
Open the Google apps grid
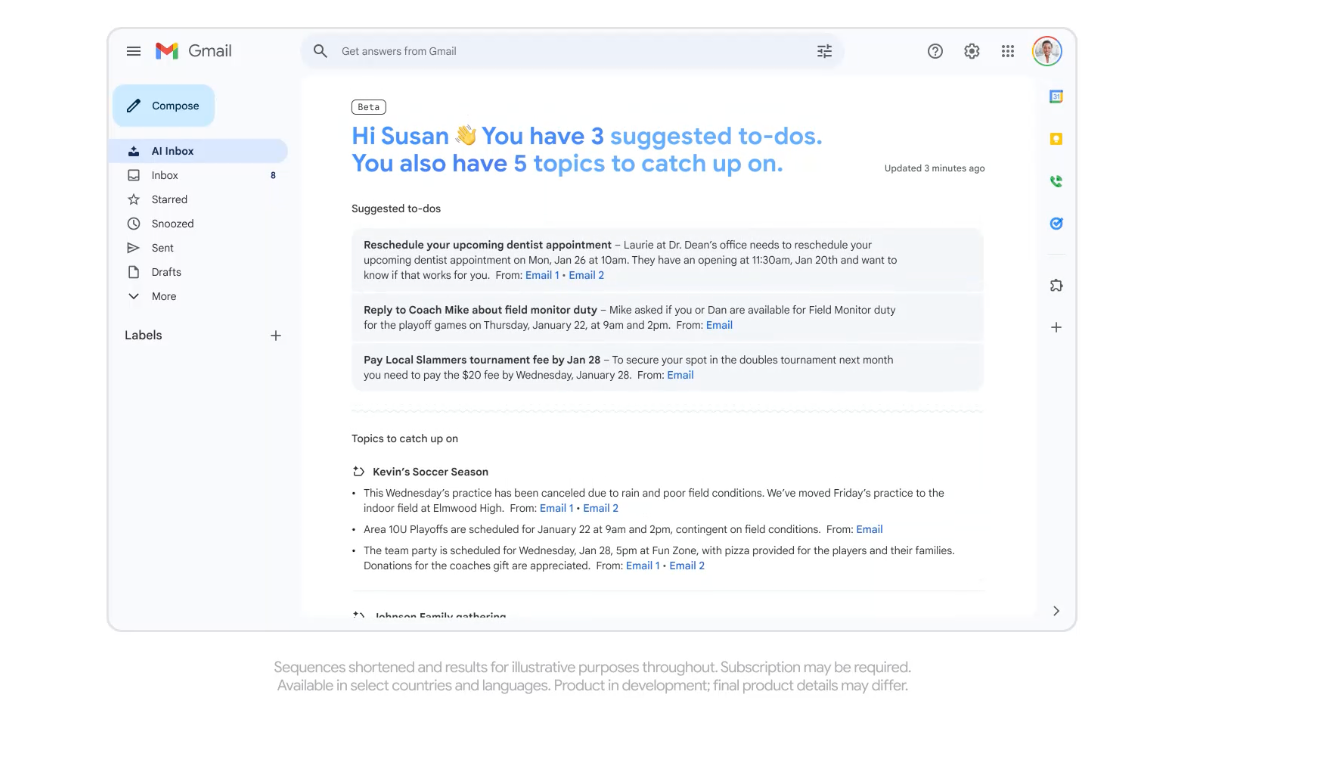(x=1008, y=51)
